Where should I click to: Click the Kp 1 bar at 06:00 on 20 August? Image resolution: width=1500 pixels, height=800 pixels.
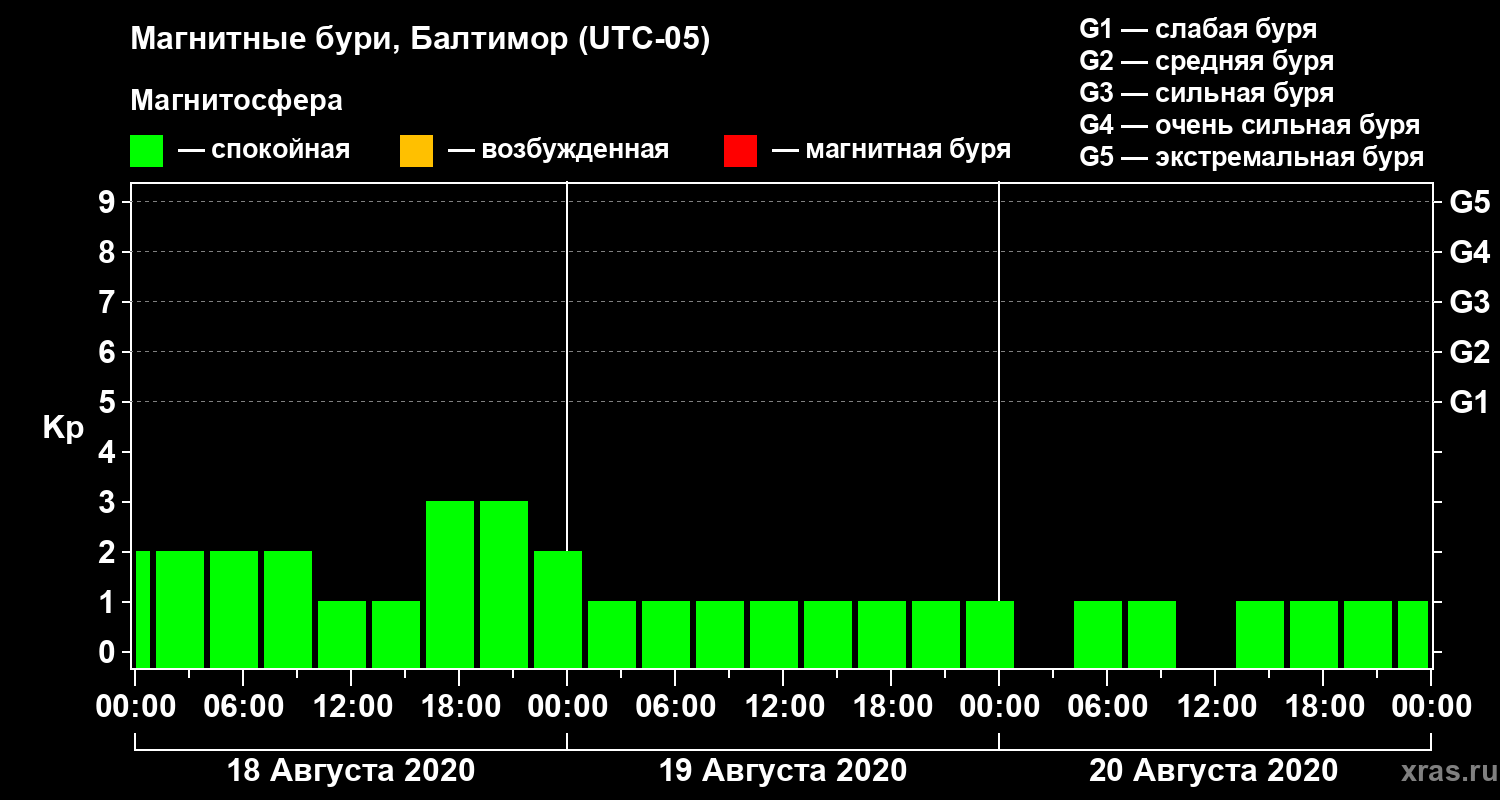[1098, 634]
